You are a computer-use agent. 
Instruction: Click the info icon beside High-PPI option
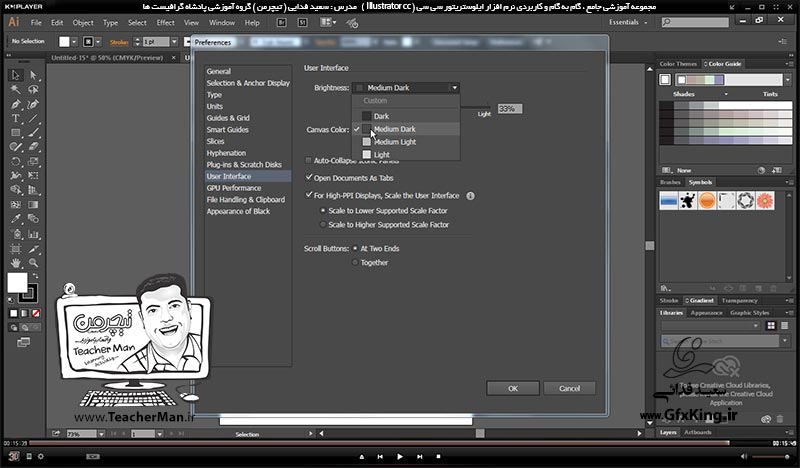[x=470, y=195]
